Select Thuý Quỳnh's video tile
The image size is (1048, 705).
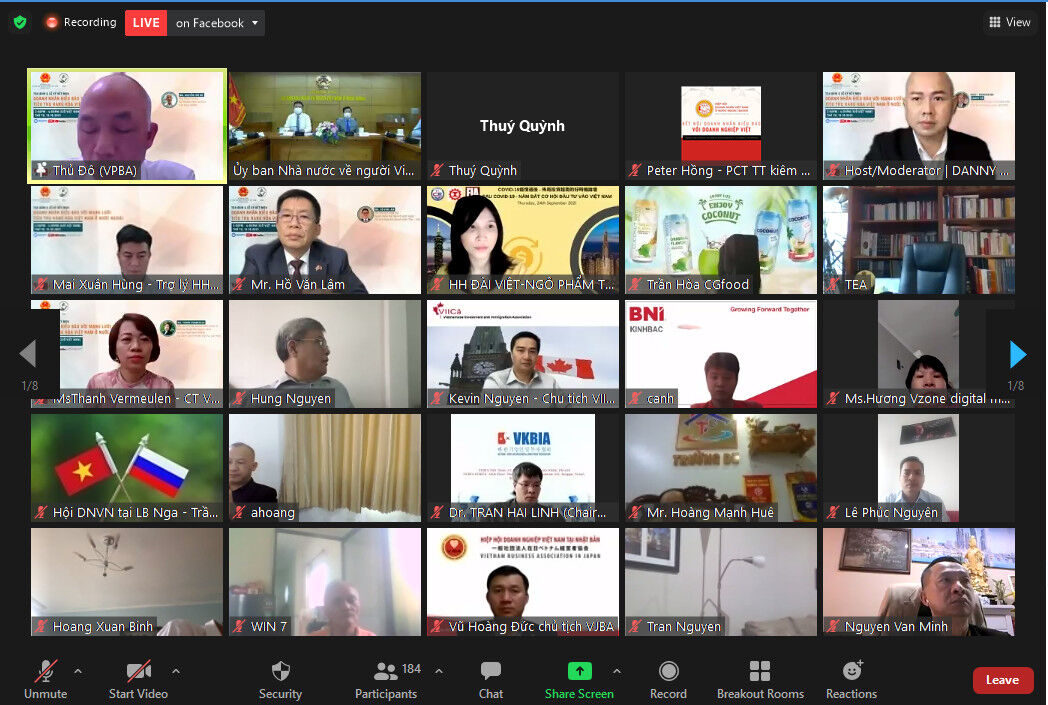click(x=522, y=126)
